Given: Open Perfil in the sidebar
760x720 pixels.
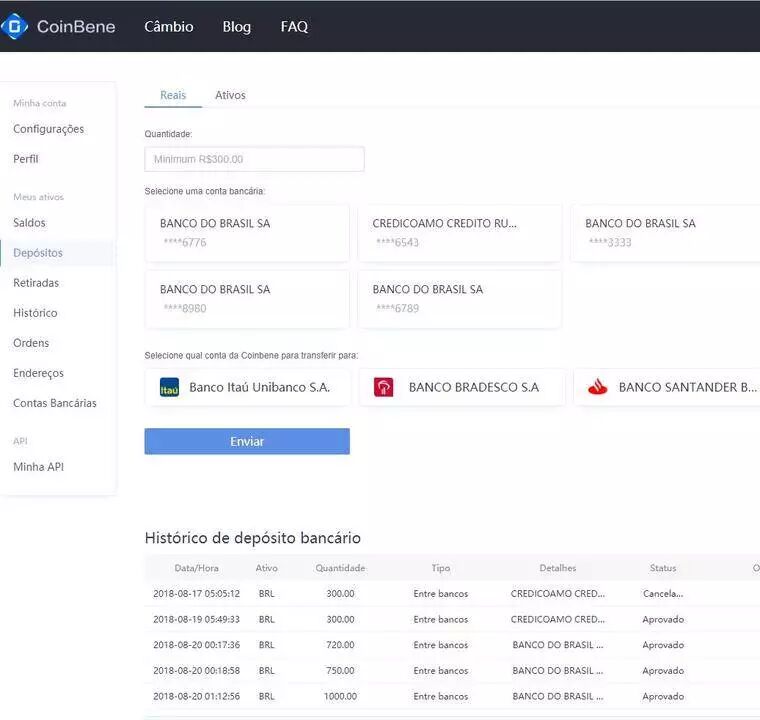Looking at the screenshot, I should 26,159.
